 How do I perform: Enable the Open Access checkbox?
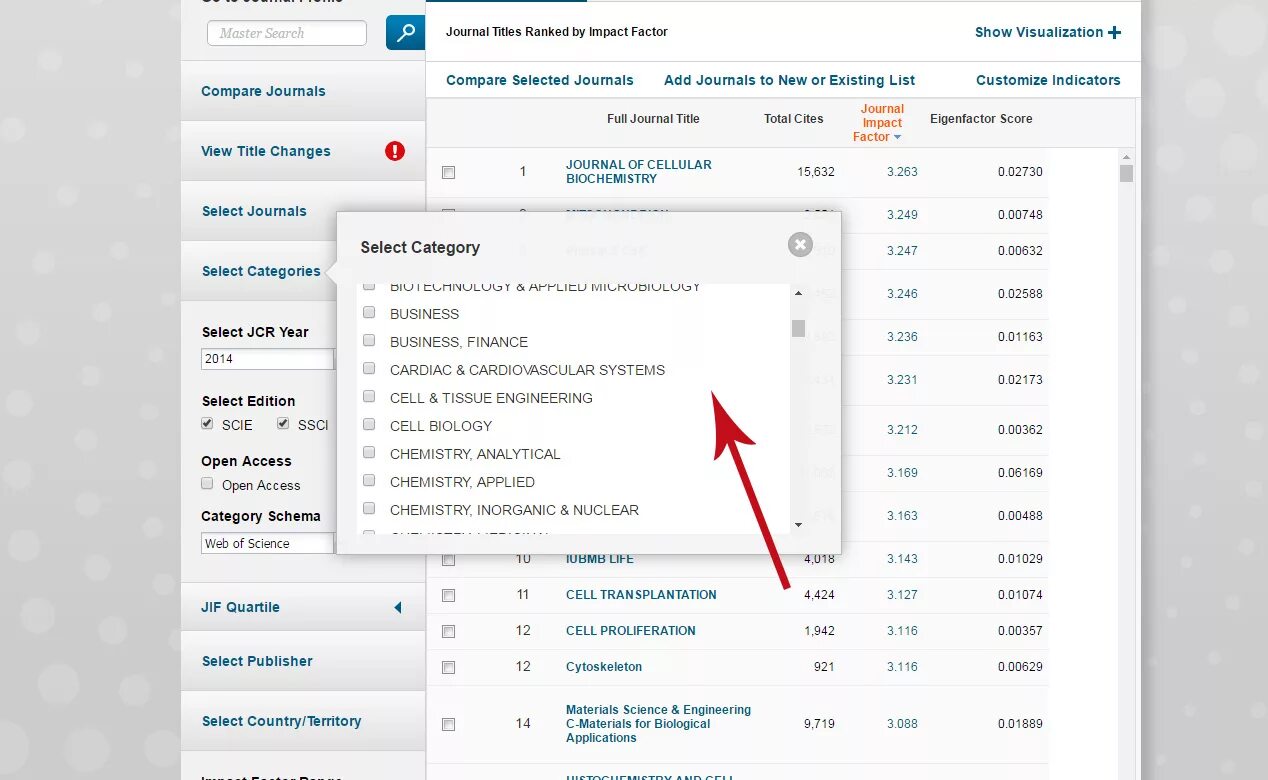tap(208, 484)
